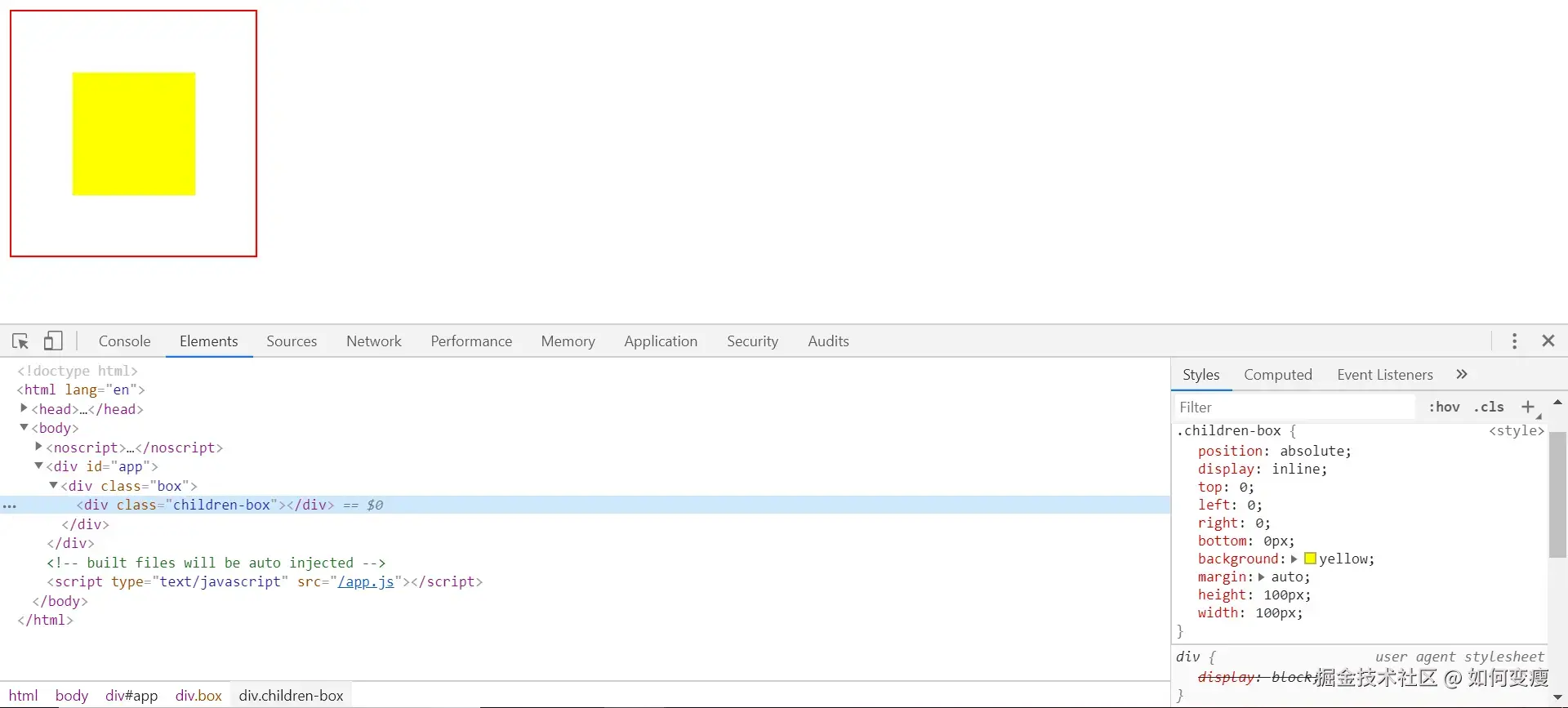1568x708 pixels.
Task: Open the /app.js script link
Action: (366, 581)
